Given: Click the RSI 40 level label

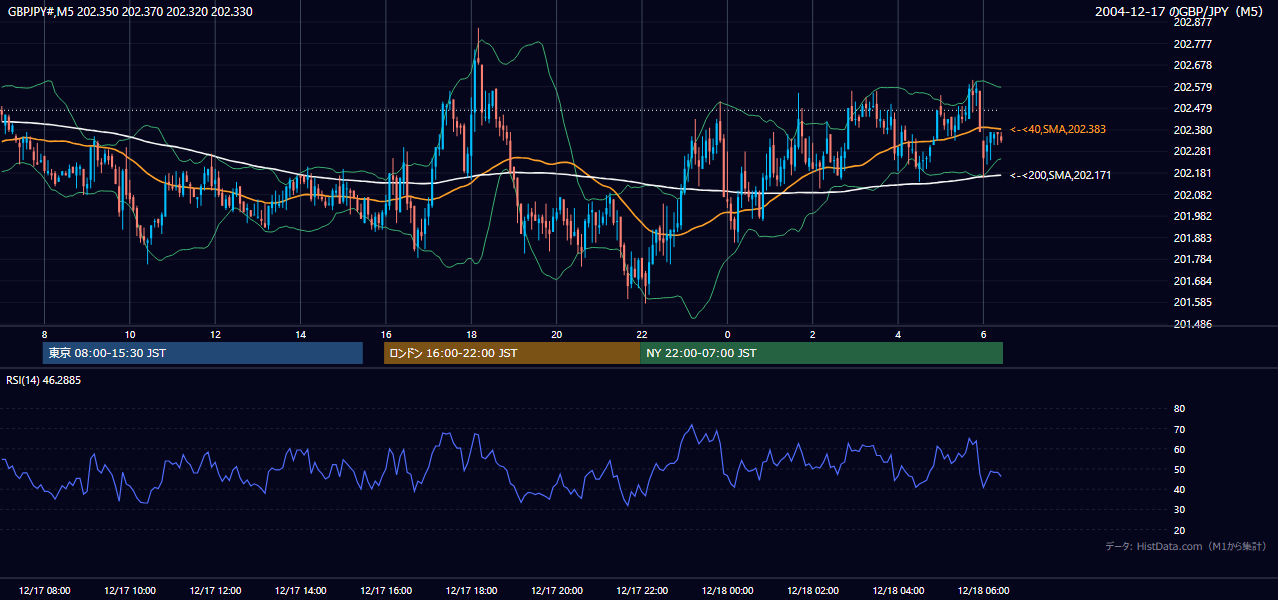Looking at the screenshot, I should tap(1179, 489).
